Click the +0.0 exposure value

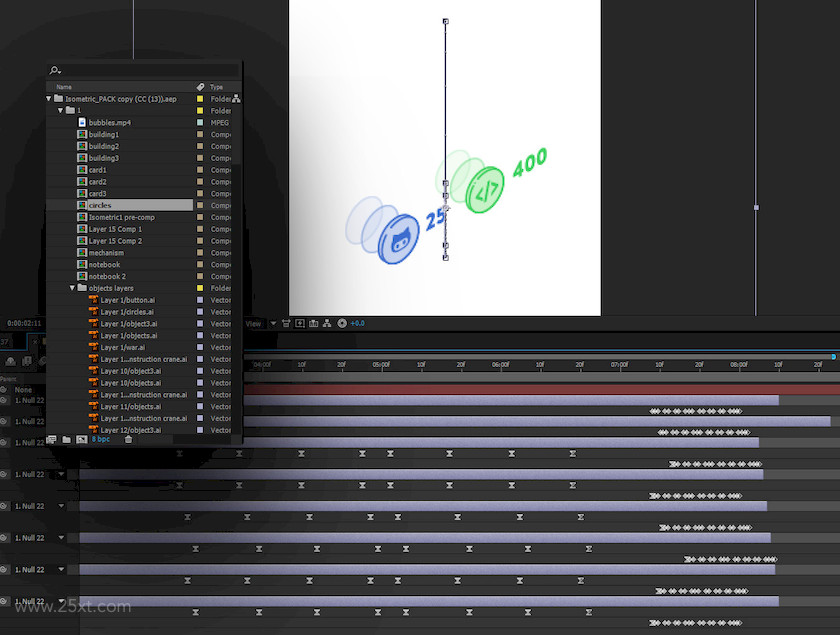click(357, 323)
